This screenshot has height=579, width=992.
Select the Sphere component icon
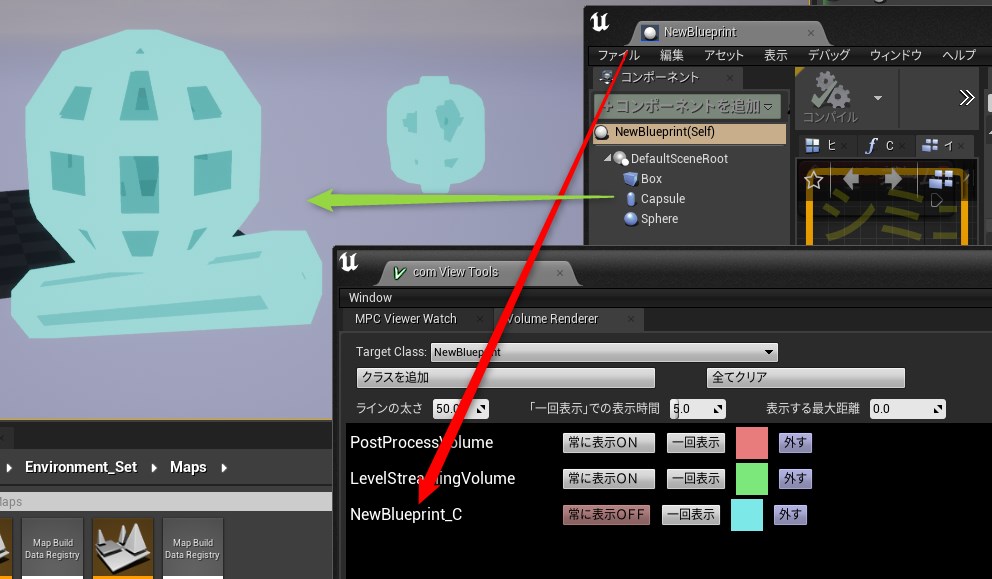(631, 219)
